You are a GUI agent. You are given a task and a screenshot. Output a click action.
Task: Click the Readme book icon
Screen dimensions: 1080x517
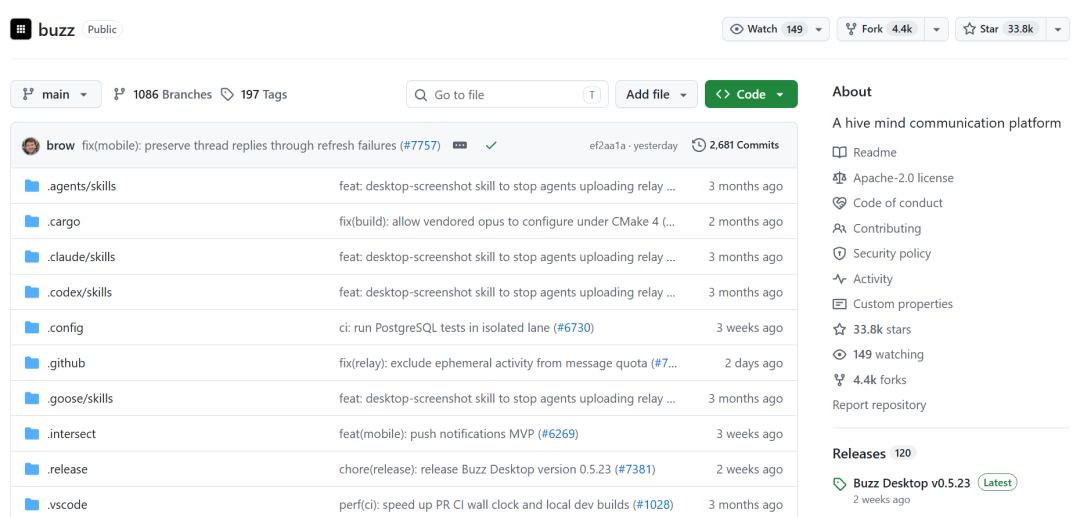(x=839, y=153)
